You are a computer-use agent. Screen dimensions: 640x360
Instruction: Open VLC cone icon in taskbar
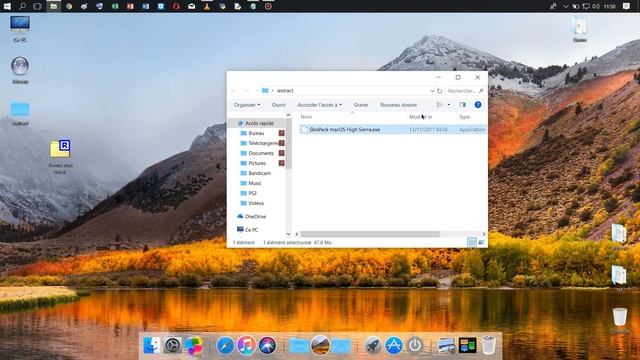click(207, 6)
